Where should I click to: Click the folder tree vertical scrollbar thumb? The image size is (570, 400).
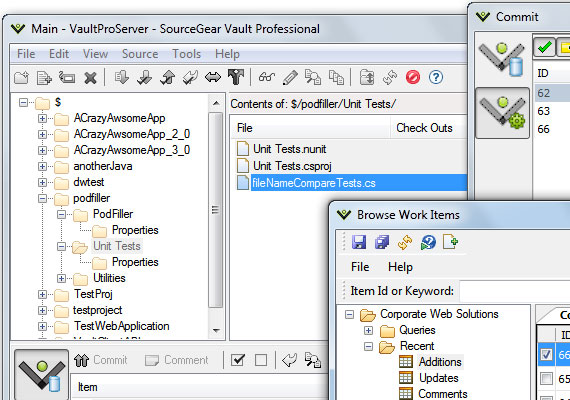216,210
